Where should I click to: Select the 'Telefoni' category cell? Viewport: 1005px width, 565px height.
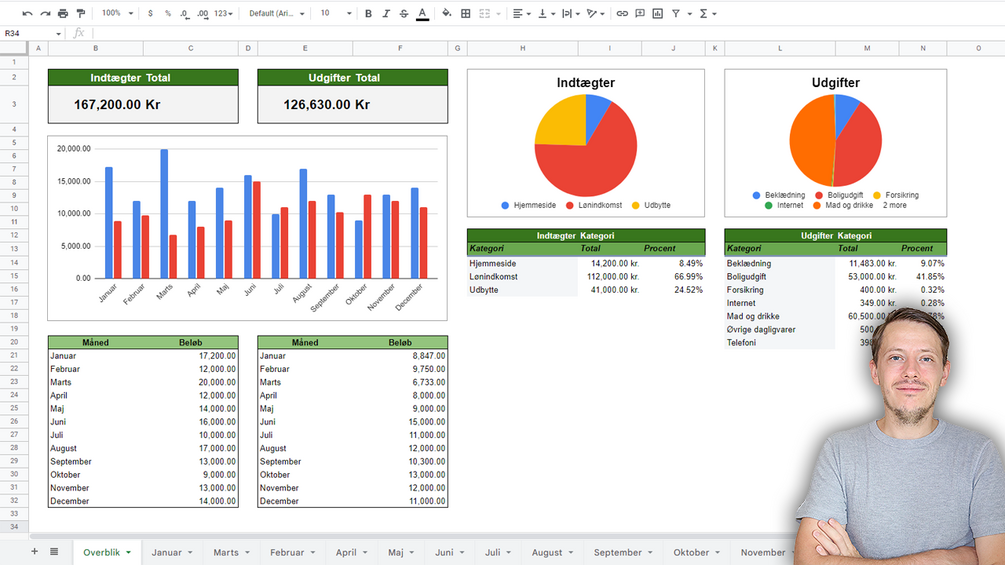coord(779,343)
